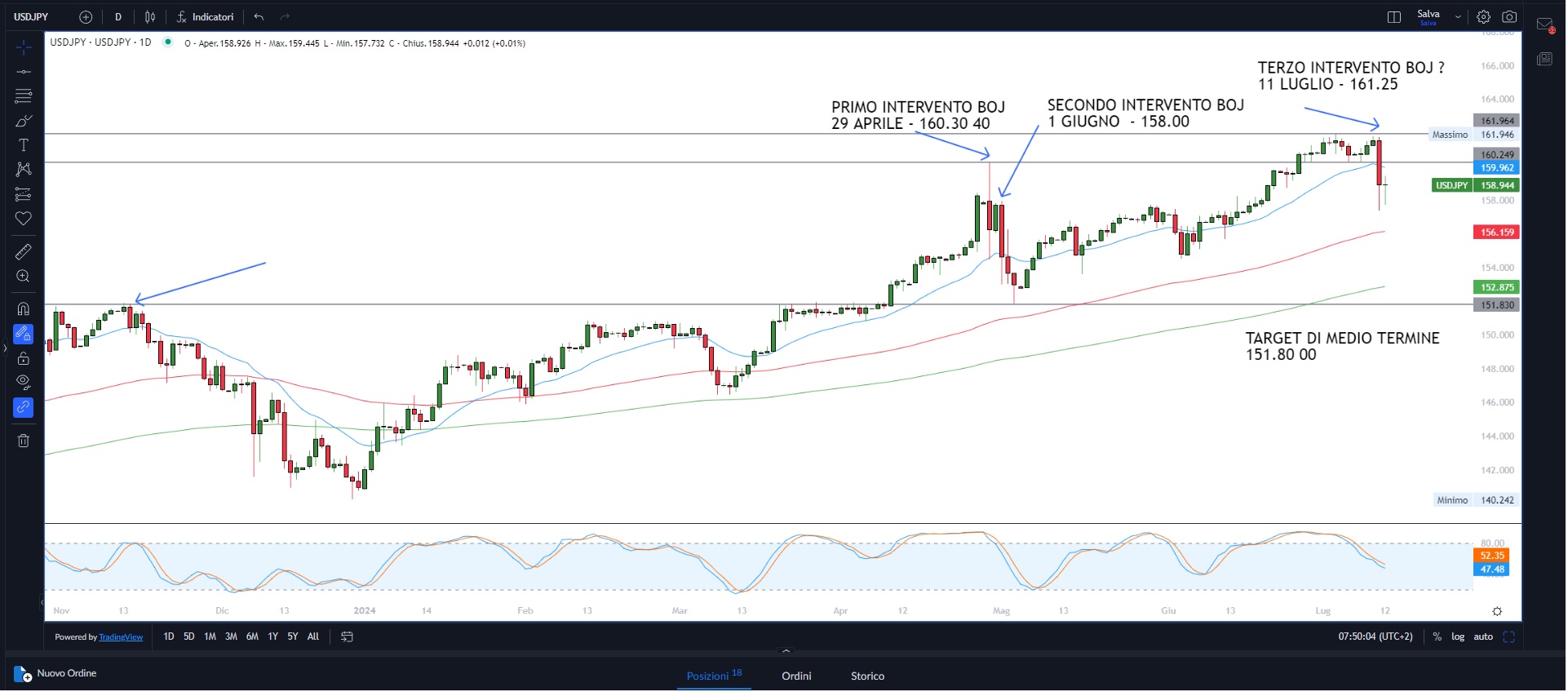This screenshot has width=1568, height=692.
Task: Pick the Measure ruler tool
Action: point(24,252)
